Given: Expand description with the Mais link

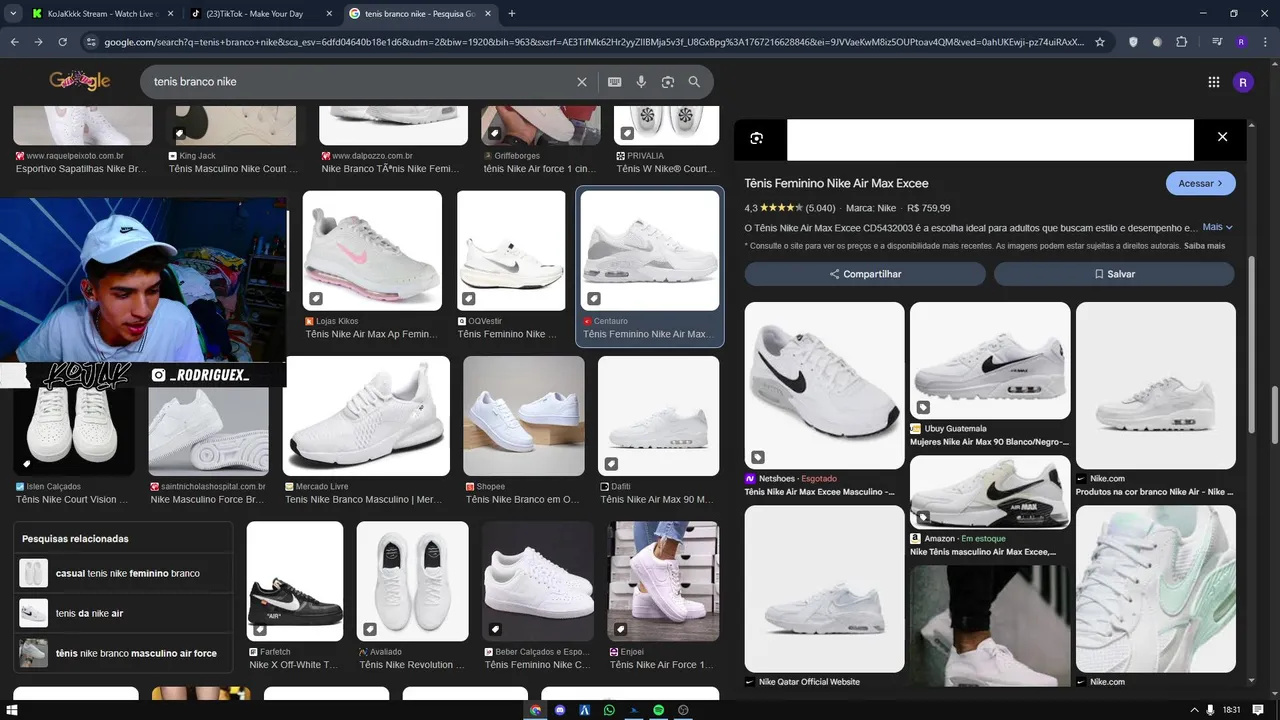Looking at the screenshot, I should pyautogui.click(x=1218, y=228).
